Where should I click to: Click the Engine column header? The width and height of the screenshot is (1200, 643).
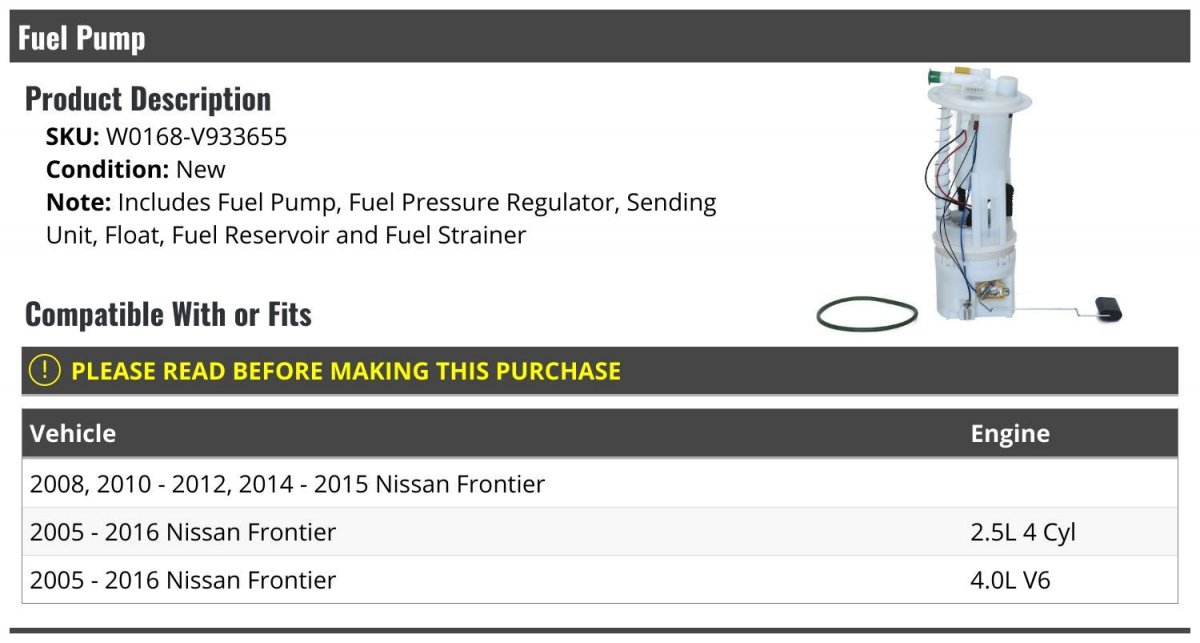point(1010,433)
